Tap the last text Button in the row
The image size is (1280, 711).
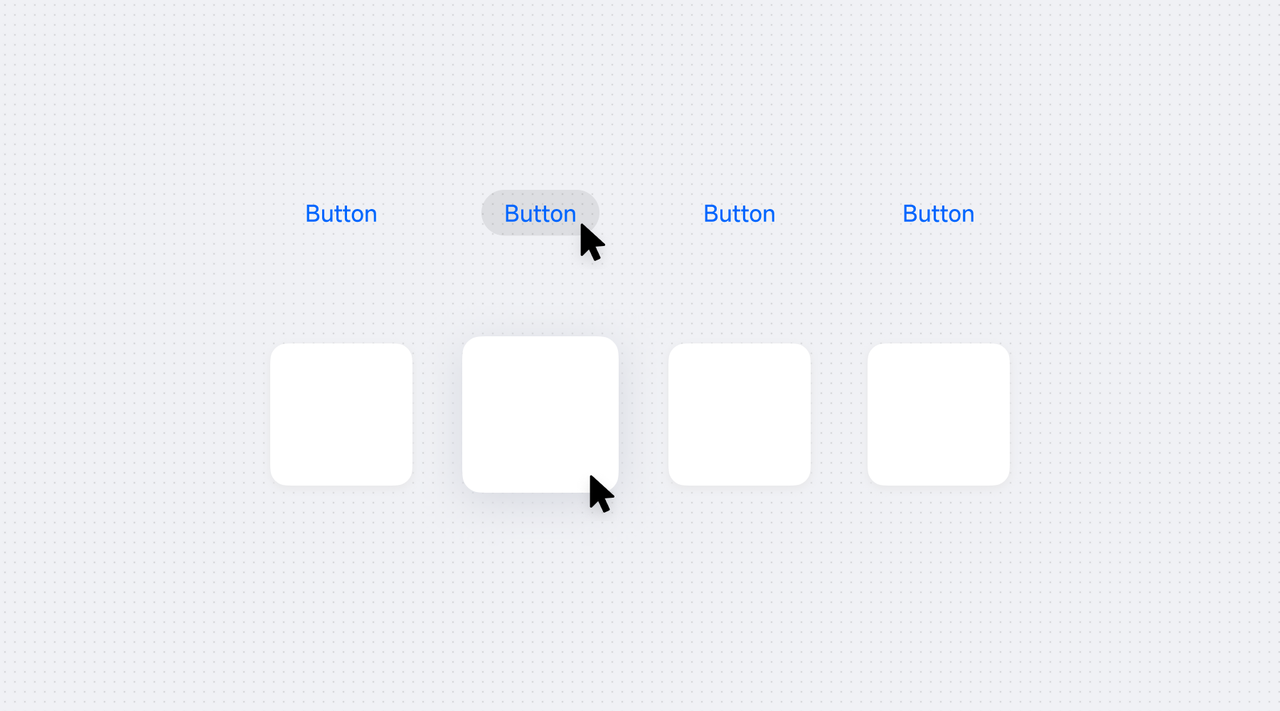click(938, 214)
